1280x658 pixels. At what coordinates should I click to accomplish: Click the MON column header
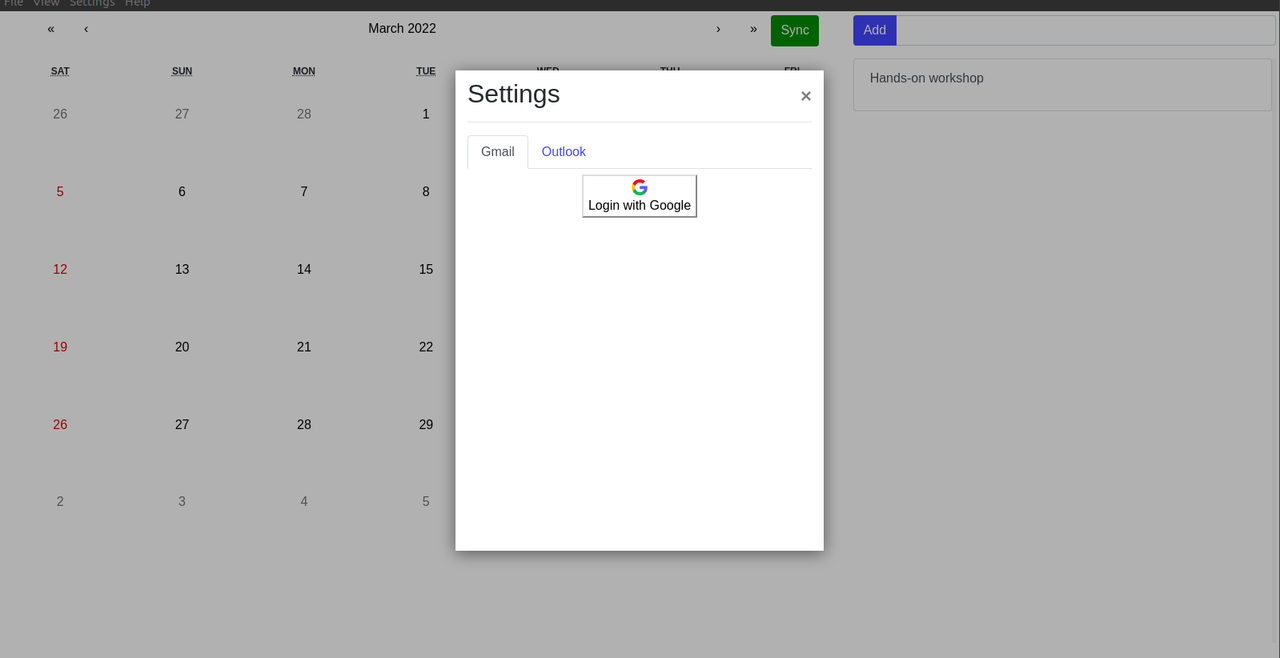(304, 71)
